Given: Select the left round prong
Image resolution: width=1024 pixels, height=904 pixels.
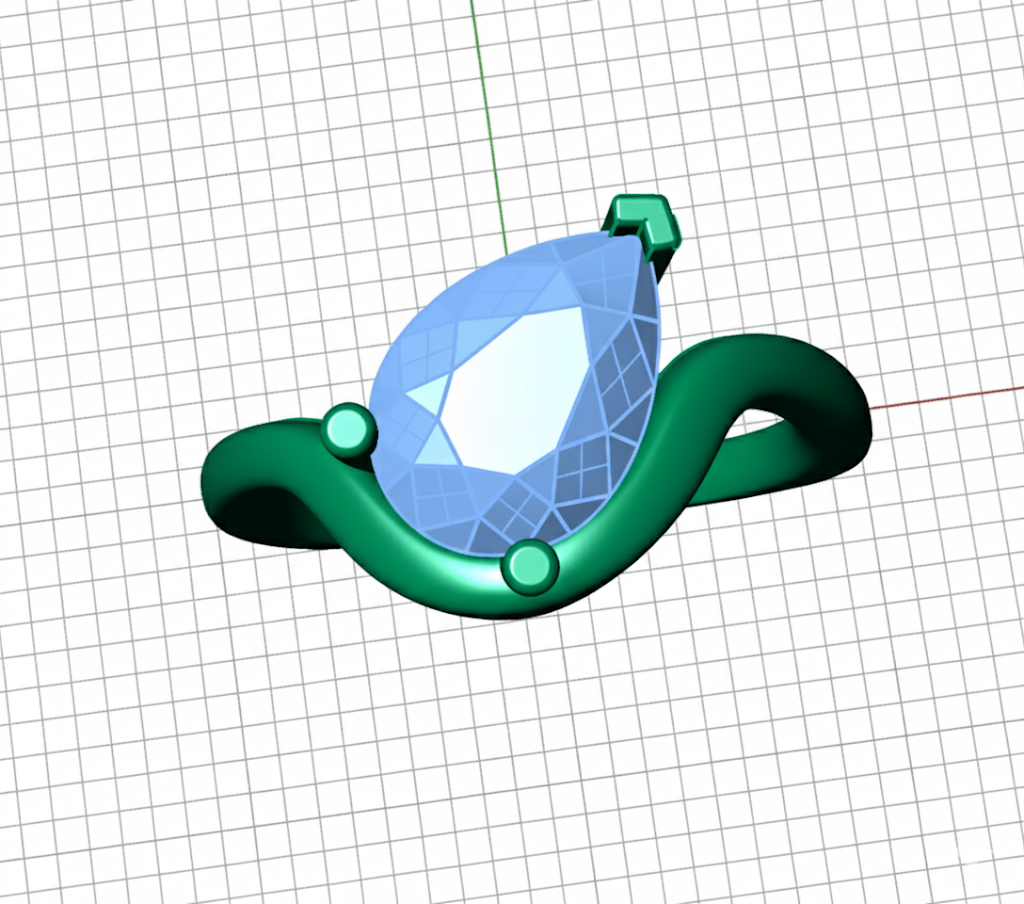Looking at the screenshot, I should pos(349,430).
